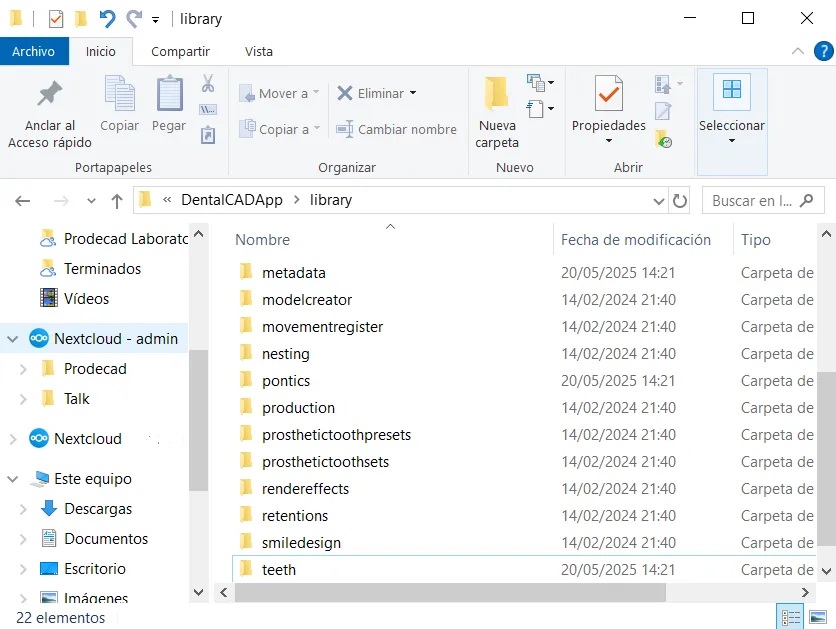Collapse the Nextcloud - admin tree node
The image size is (836, 629).
coord(13,339)
